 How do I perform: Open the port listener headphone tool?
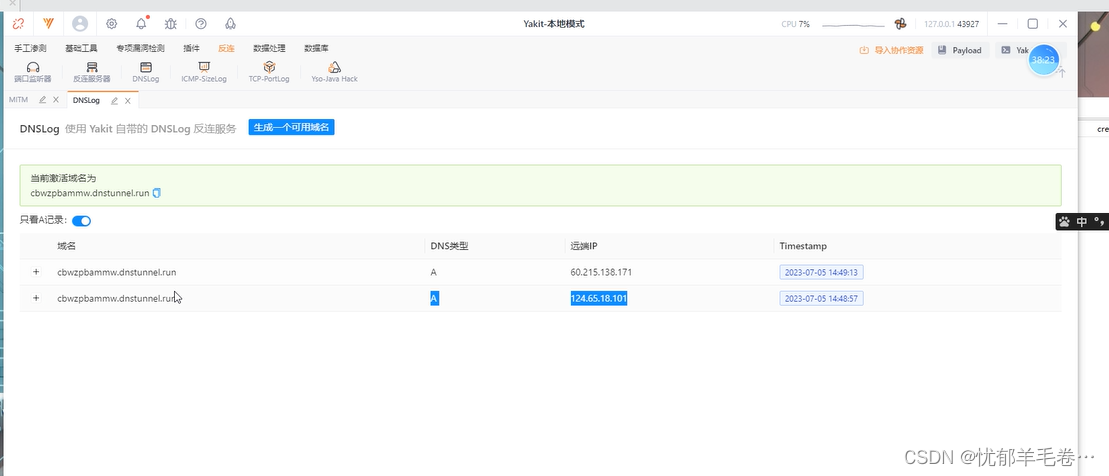point(33,72)
